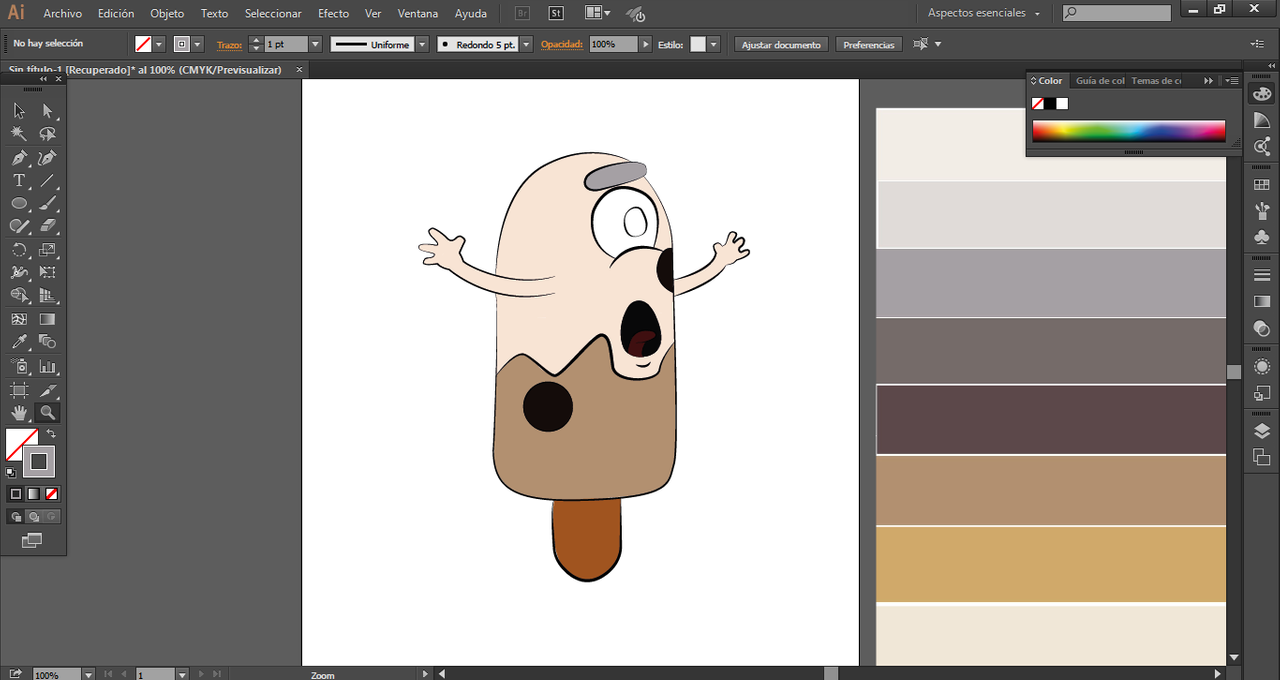Screen dimensions: 1280x680
Task: Click the Ajustar documento button
Action: [x=781, y=45]
